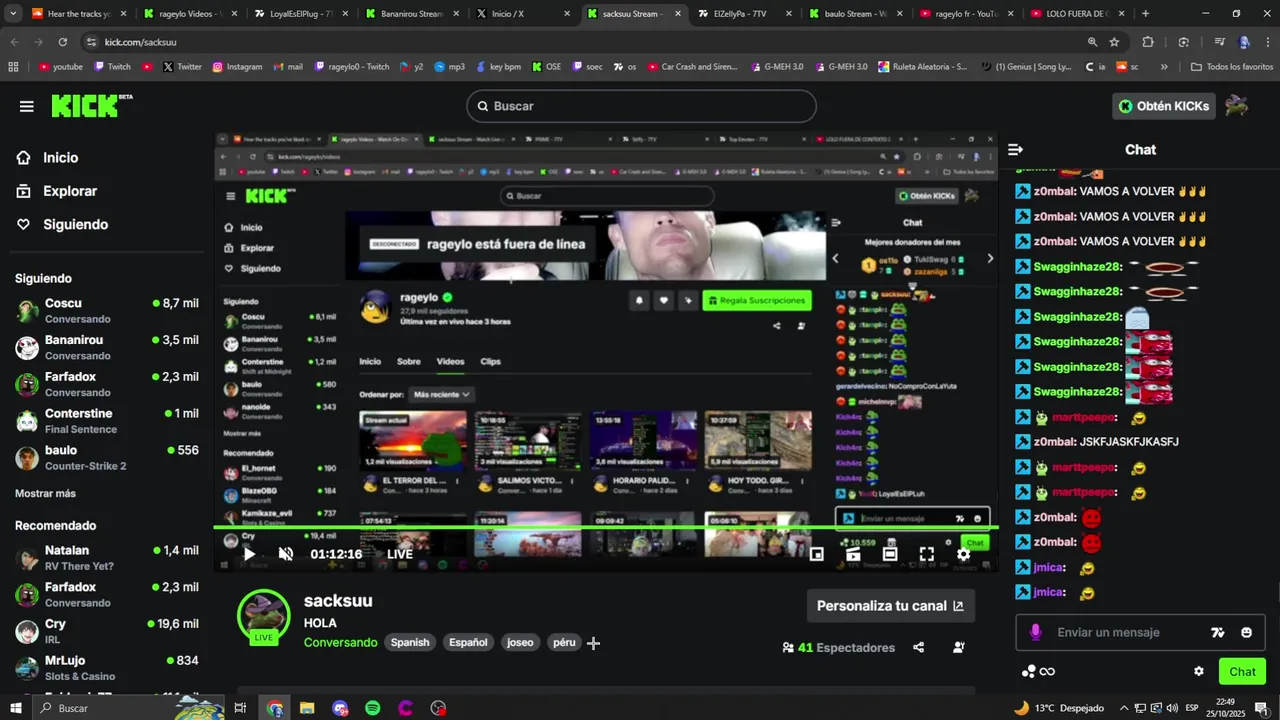Click z0mbal username in the JSKFJASKFJKASFJ message
This screenshot has height=720, width=1280.
(x=1054, y=442)
